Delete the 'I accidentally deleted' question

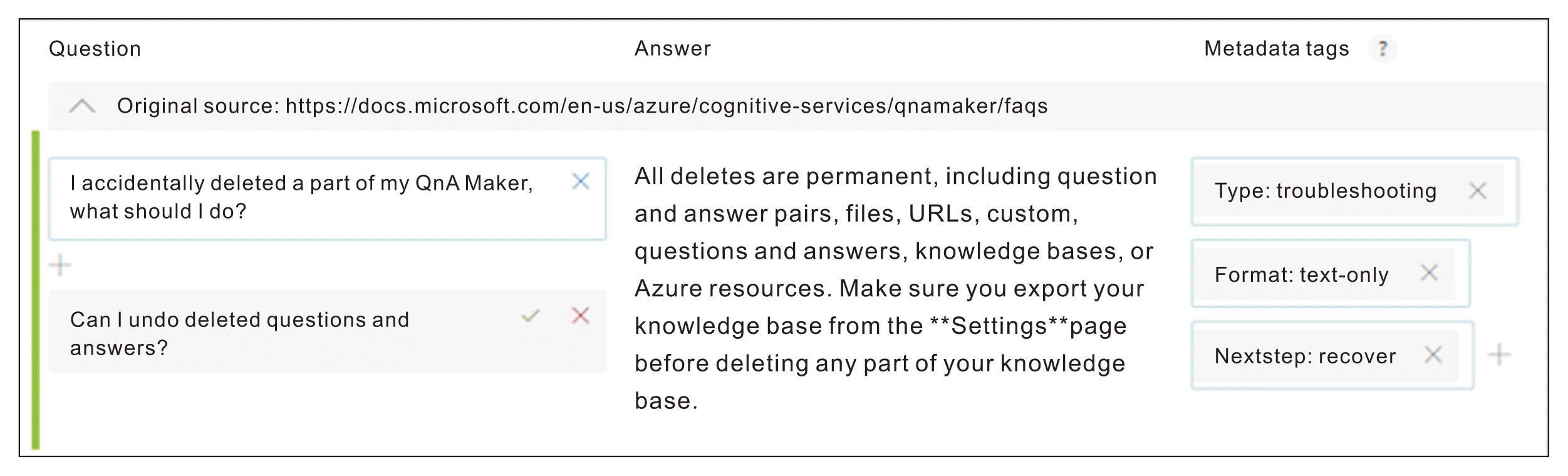point(581,182)
